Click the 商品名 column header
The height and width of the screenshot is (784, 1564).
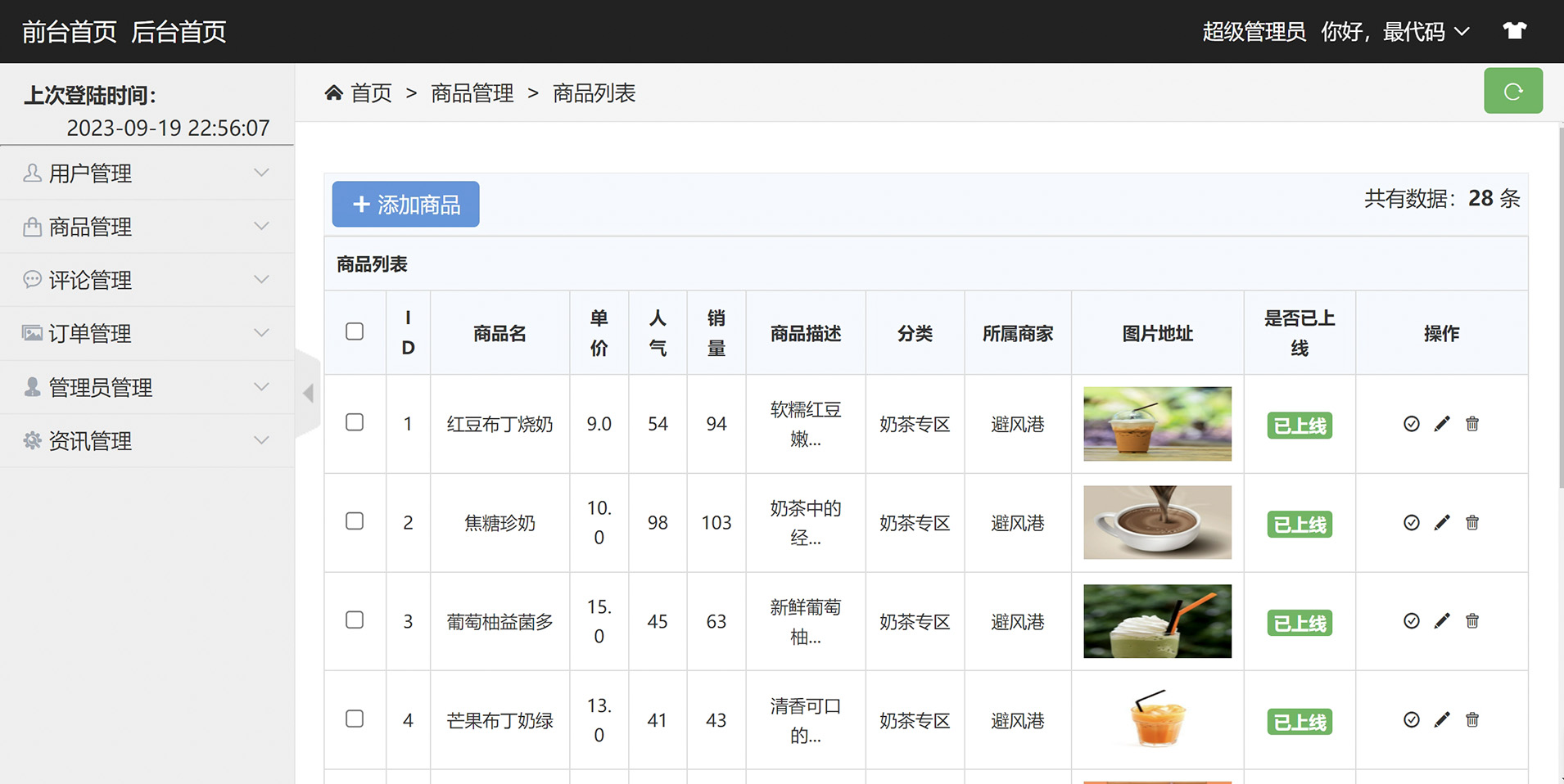[x=499, y=333]
